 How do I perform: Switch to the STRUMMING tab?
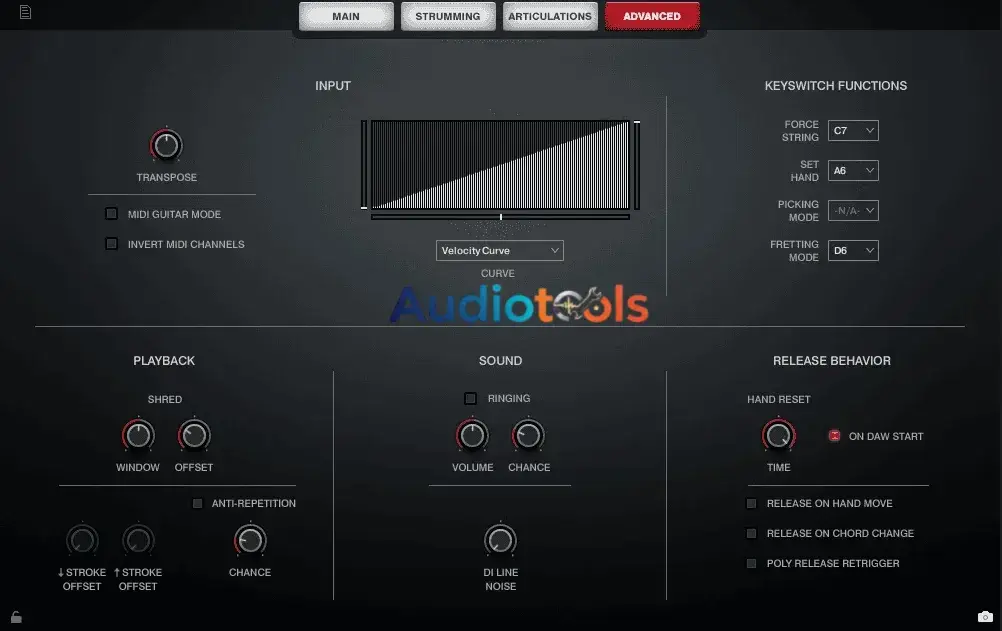click(447, 16)
